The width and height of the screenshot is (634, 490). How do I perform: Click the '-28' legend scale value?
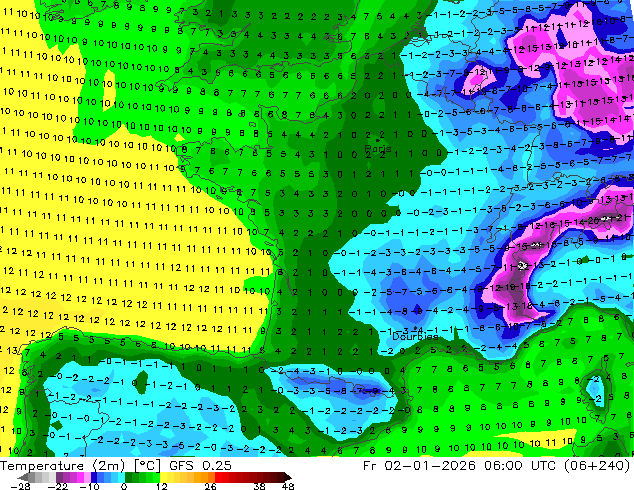[x=20, y=486]
